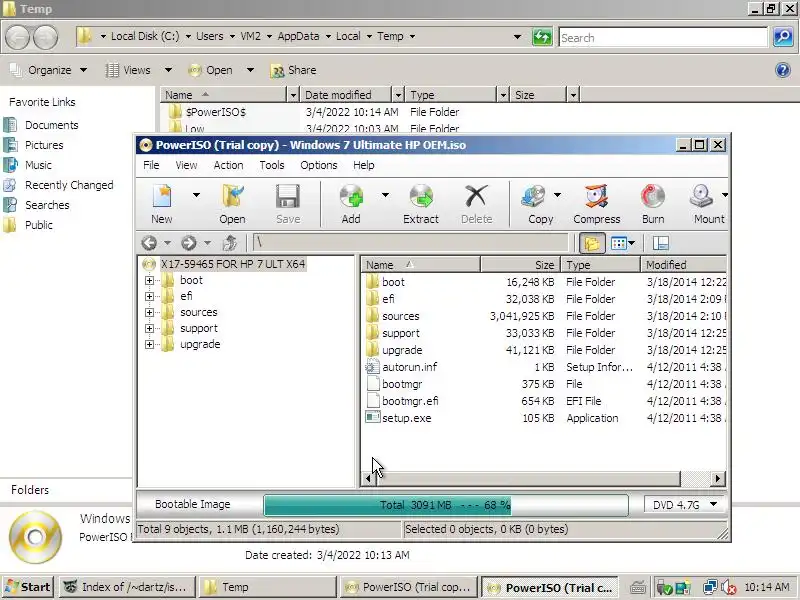Select the setup.exe file icon
The width and height of the screenshot is (800, 600).
coord(373,417)
